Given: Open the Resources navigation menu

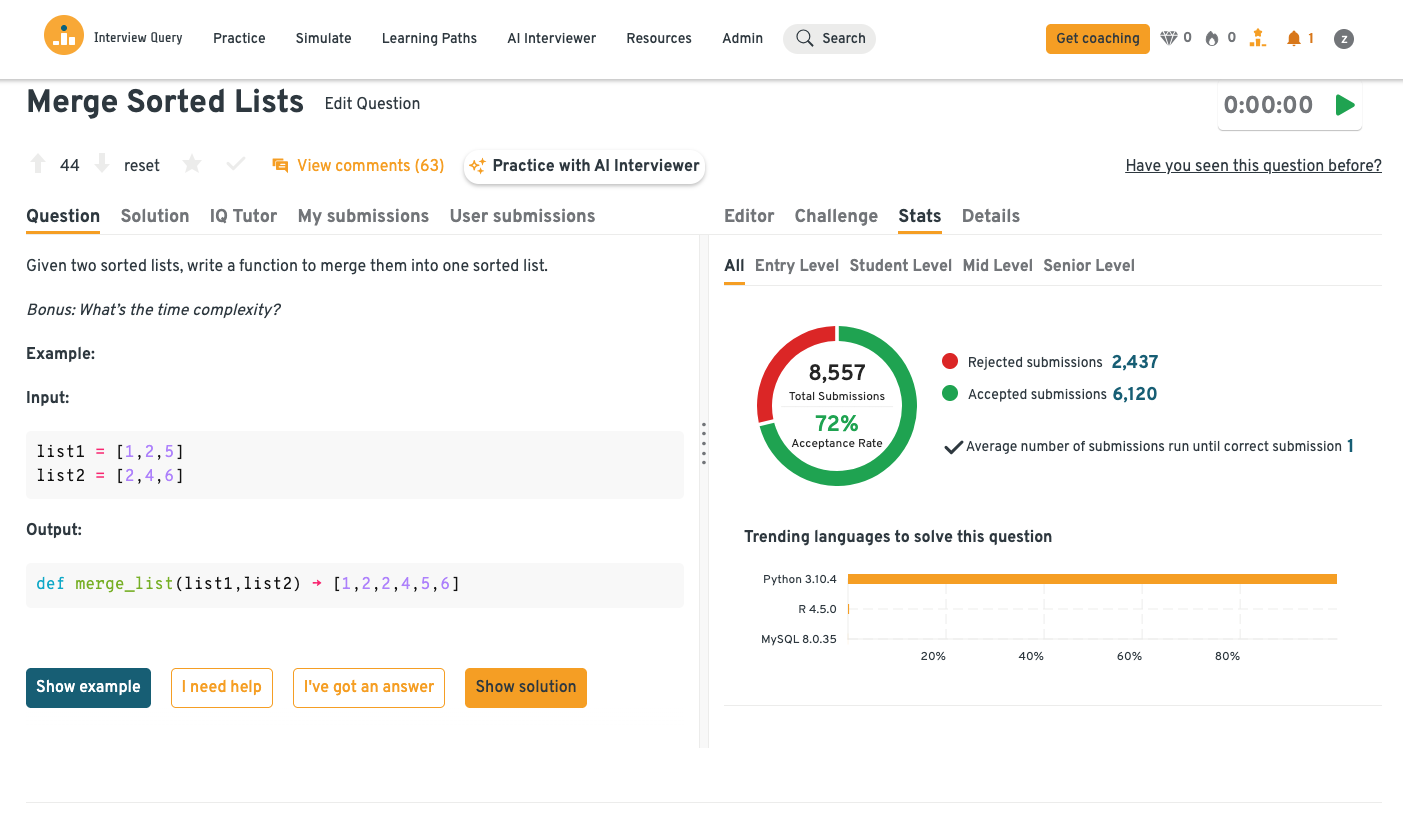Looking at the screenshot, I should tap(658, 38).
